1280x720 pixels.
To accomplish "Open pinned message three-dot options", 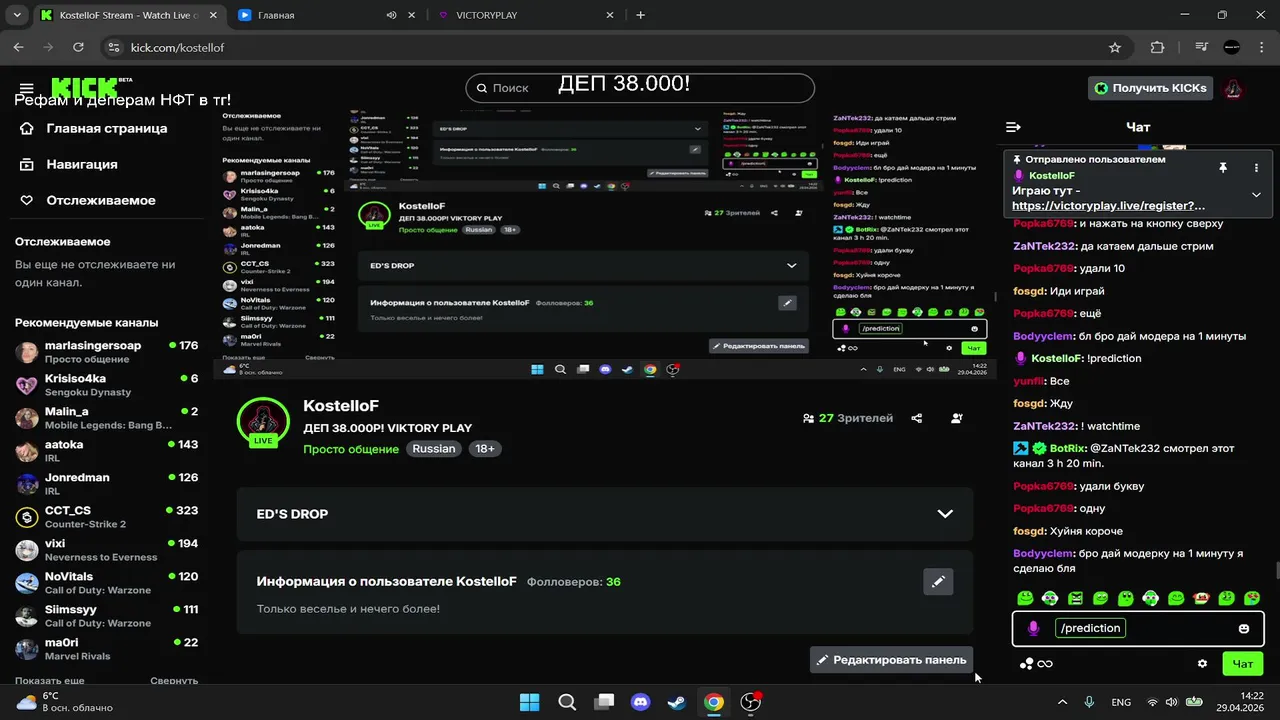I will point(1256,167).
